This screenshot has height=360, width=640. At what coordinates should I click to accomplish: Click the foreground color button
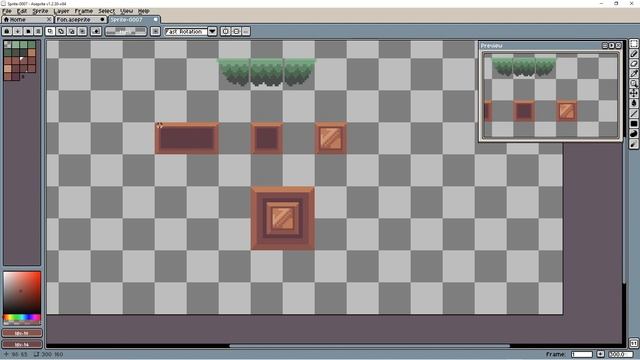pyautogui.click(x=22, y=333)
